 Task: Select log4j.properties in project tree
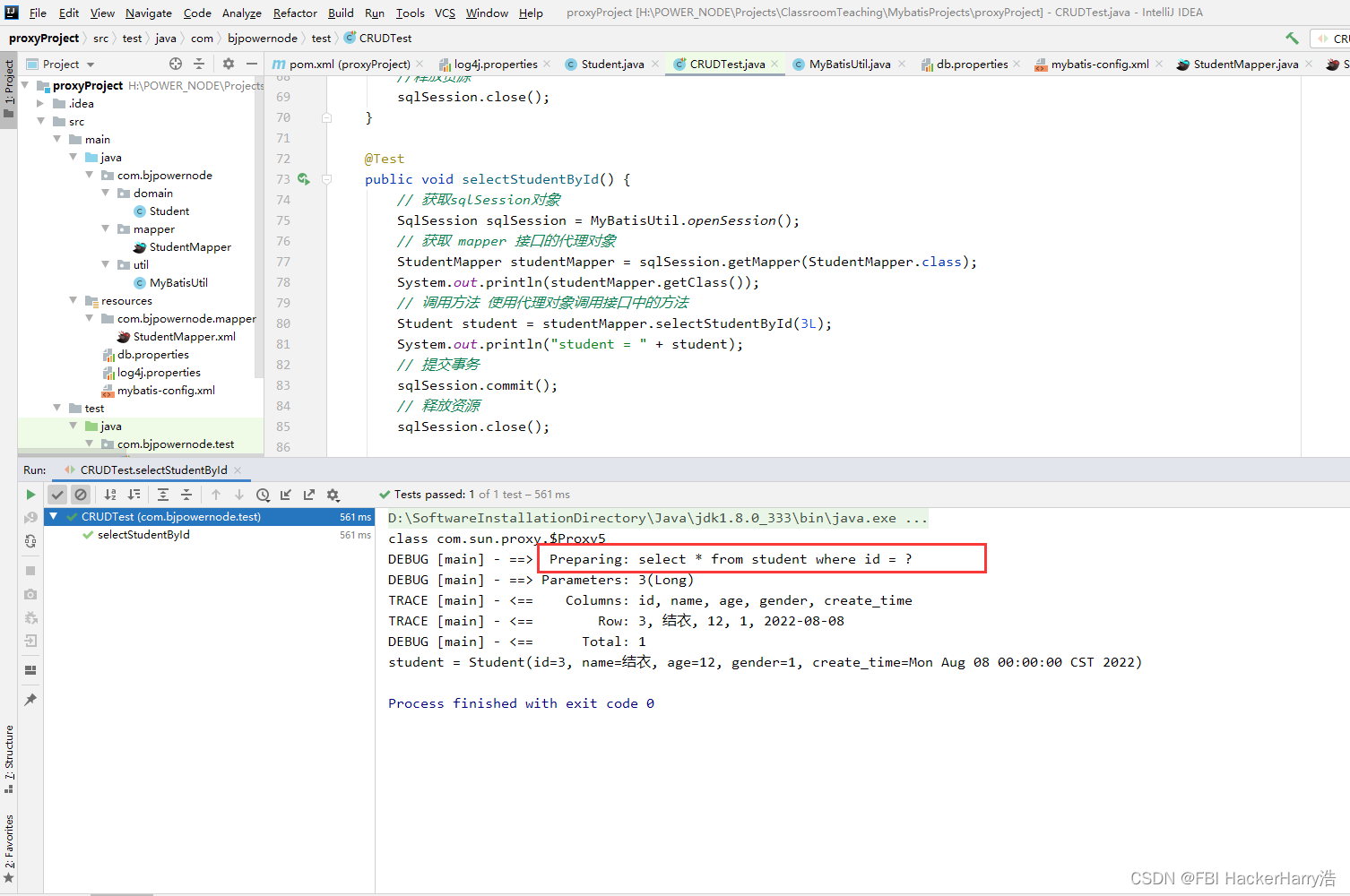click(x=159, y=372)
